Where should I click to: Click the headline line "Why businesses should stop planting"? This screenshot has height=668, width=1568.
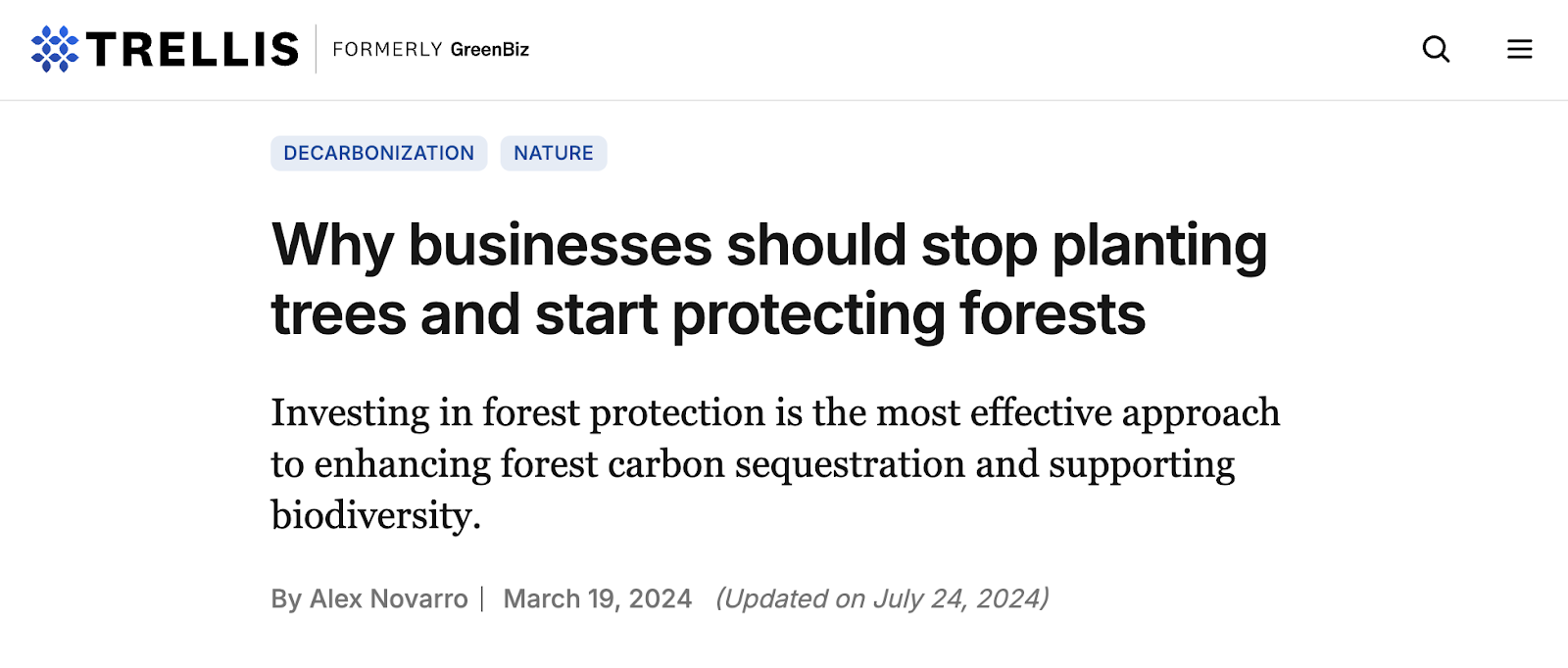point(769,245)
